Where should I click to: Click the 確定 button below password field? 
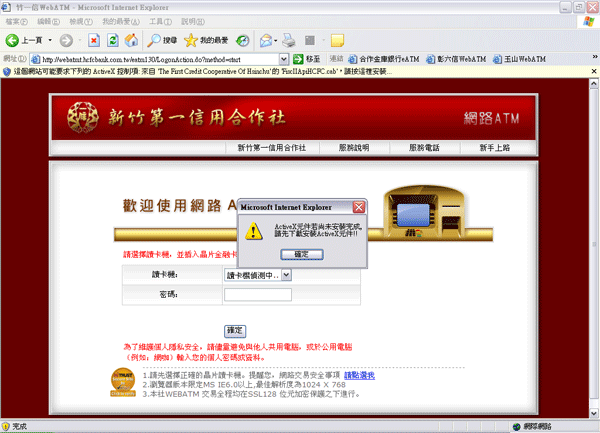(235, 330)
